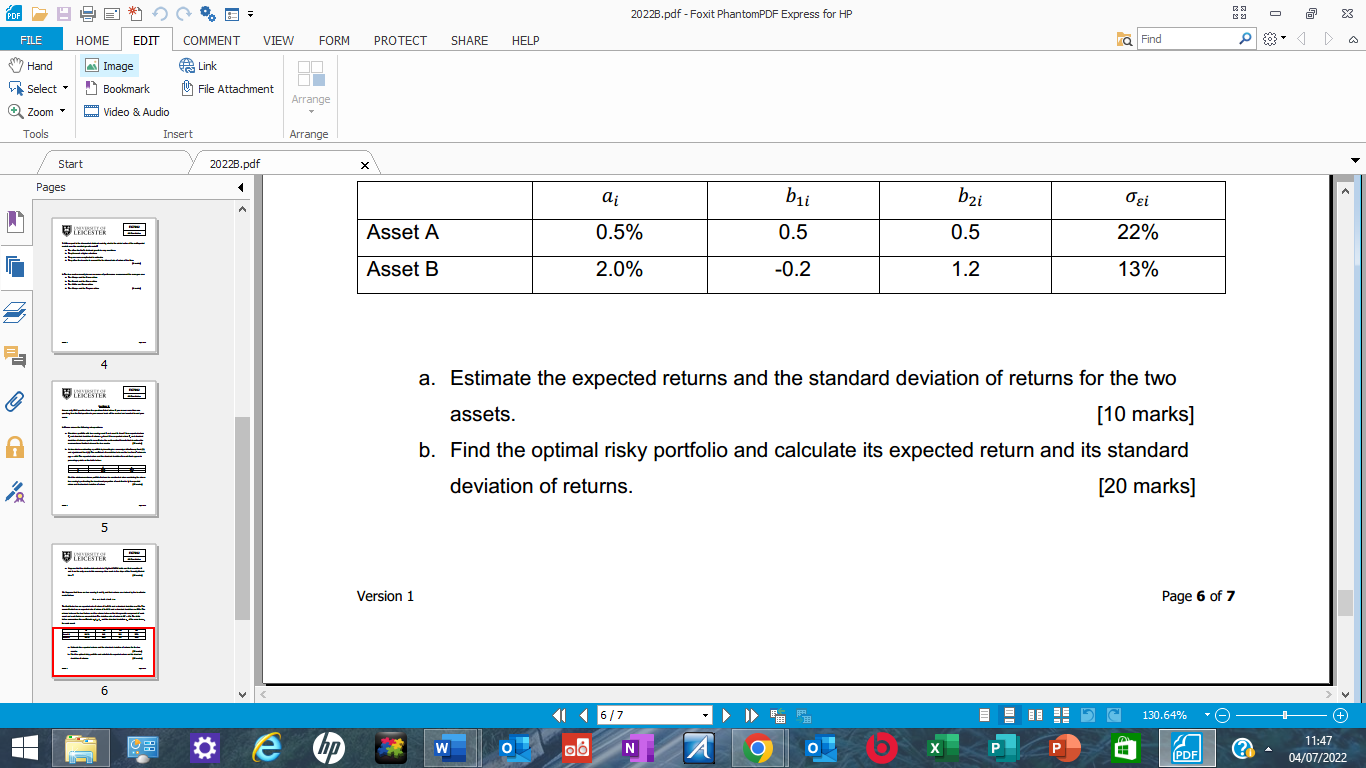Image resolution: width=1366 pixels, height=768 pixels.
Task: Open the Signatures panel icon in sidebar
Action: point(15,491)
